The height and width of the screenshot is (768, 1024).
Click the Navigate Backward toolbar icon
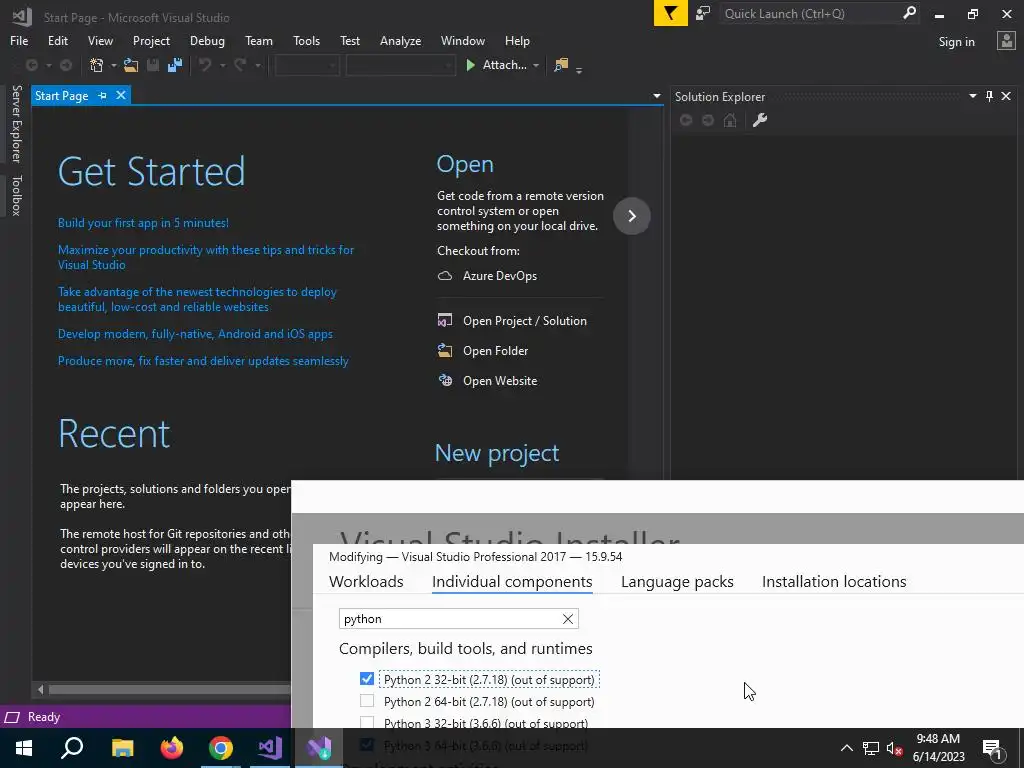click(31, 65)
